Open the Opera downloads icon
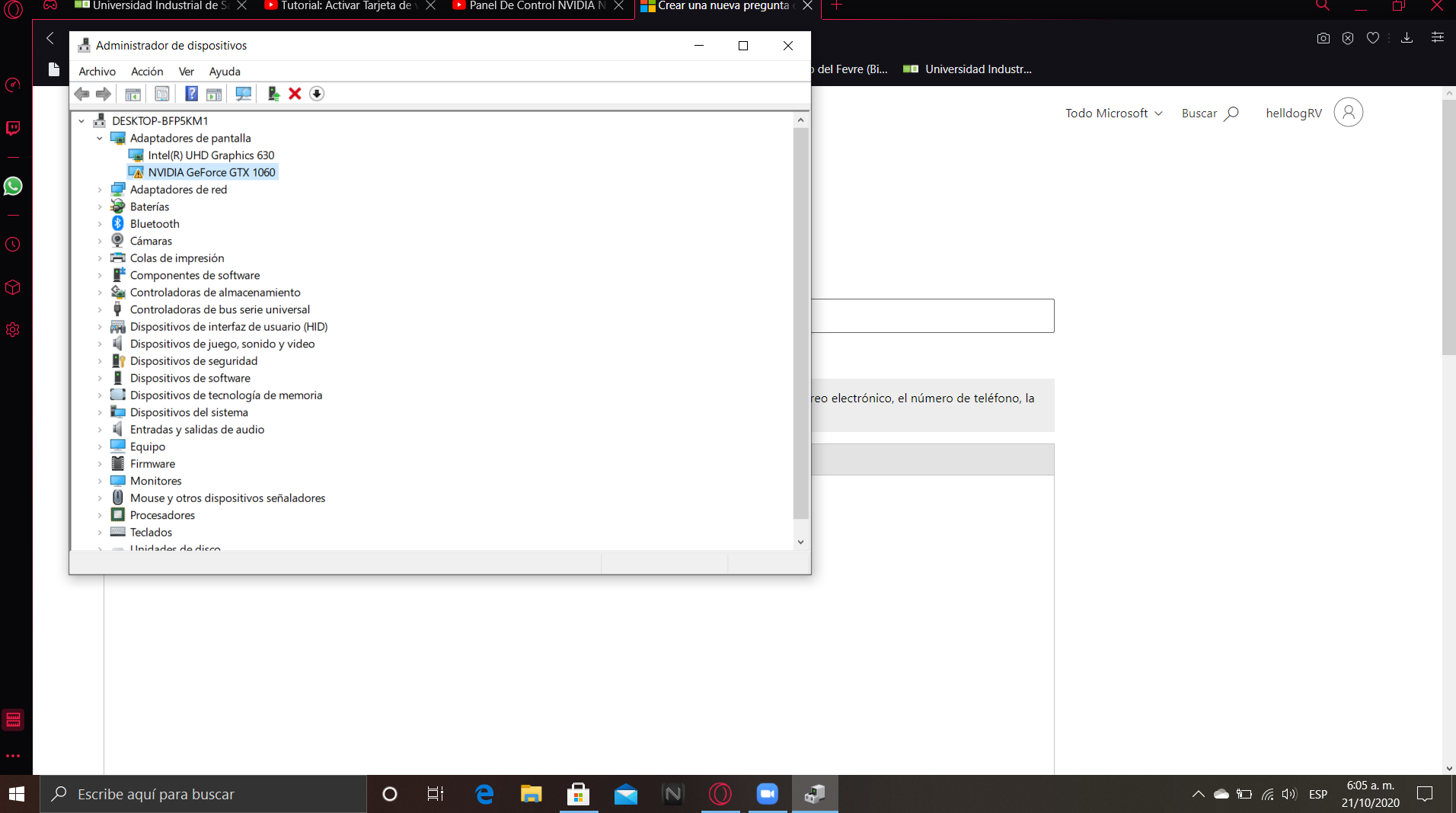Viewport: 1456px width, 813px height. pos(1407,38)
